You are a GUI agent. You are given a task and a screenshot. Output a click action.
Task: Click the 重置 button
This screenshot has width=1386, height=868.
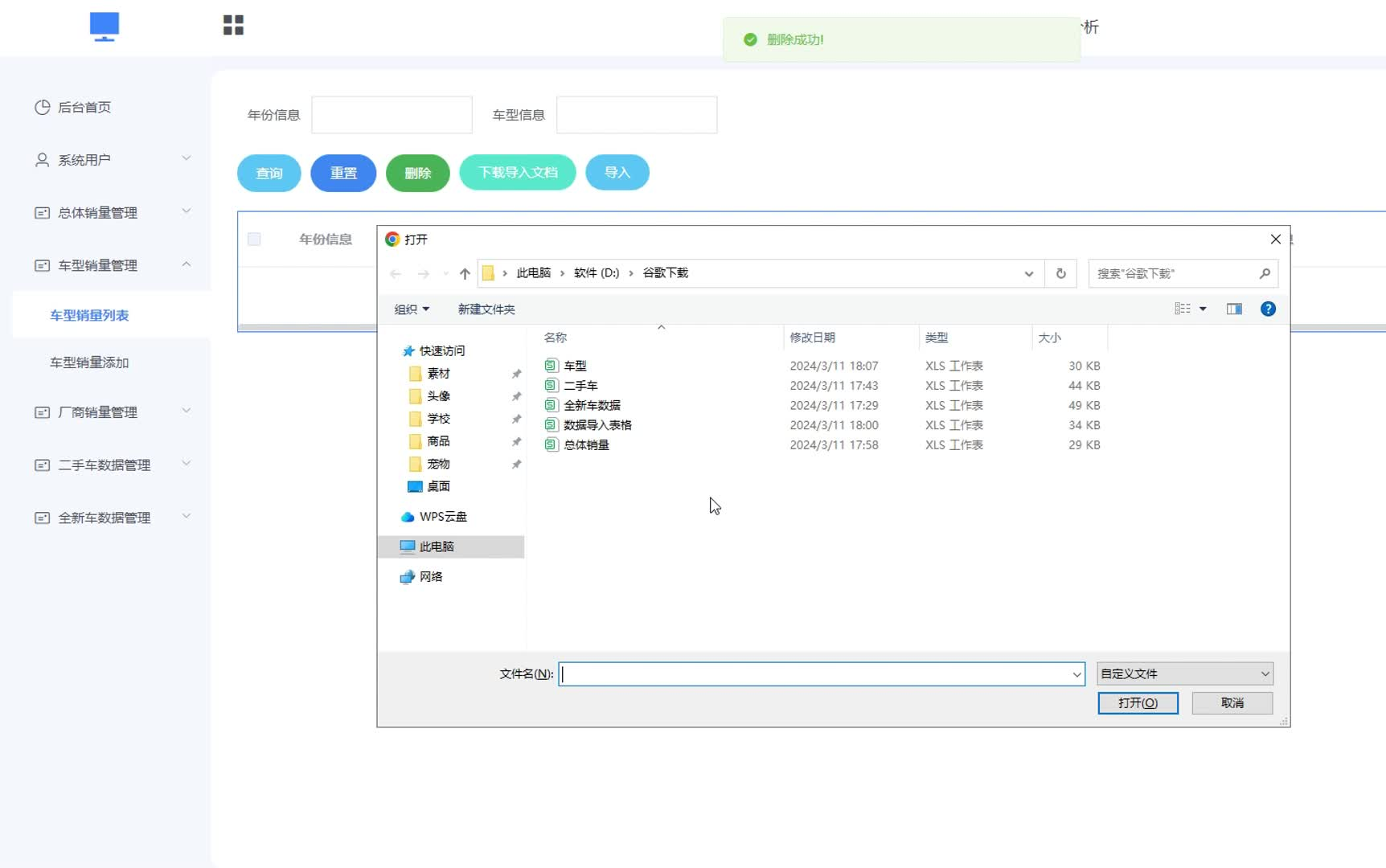[x=343, y=173]
